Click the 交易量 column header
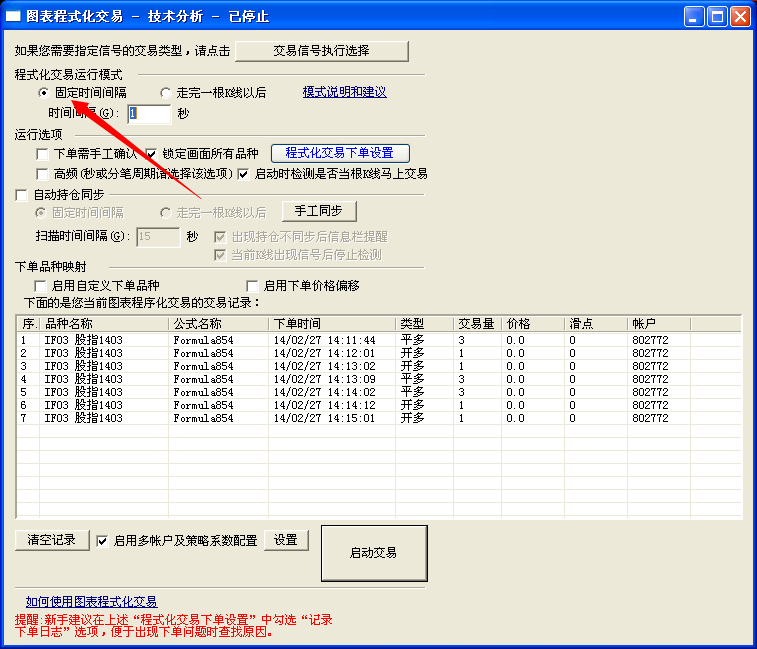Screen dimensions: 757x649 478,324
